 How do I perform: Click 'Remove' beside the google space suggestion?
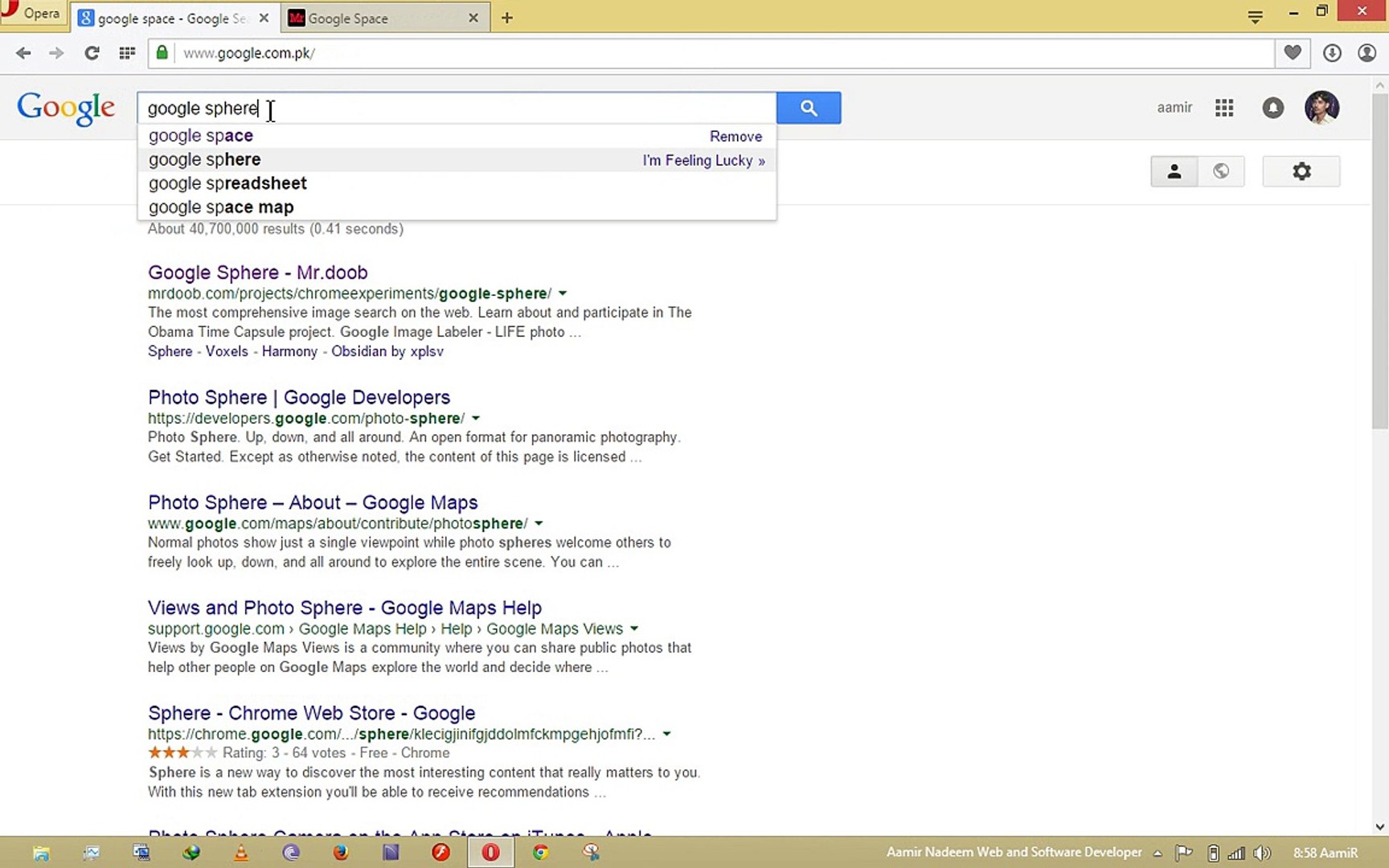tap(735, 137)
